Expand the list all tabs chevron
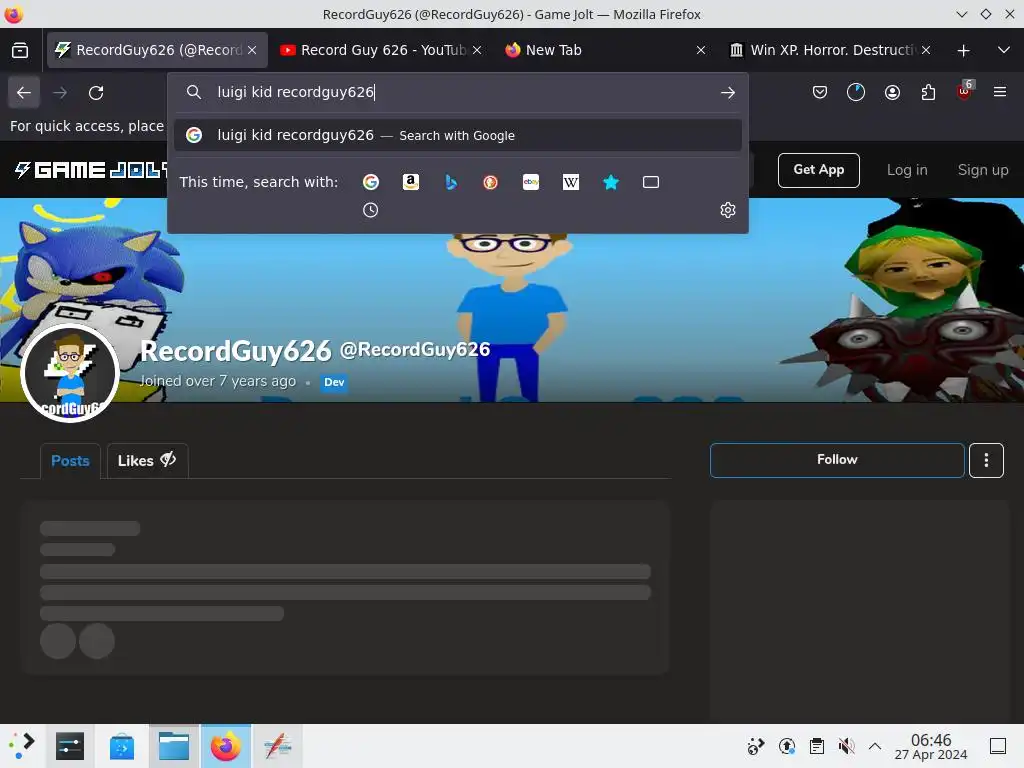 tap(1004, 50)
